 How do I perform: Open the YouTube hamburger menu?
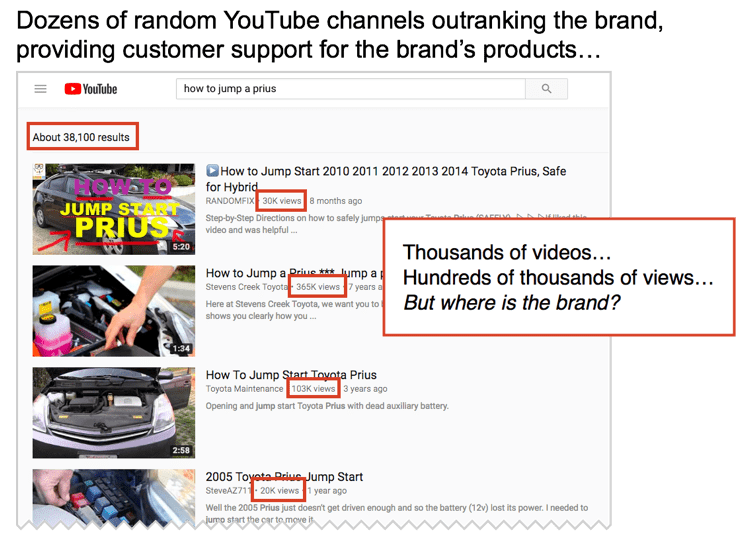click(x=41, y=89)
